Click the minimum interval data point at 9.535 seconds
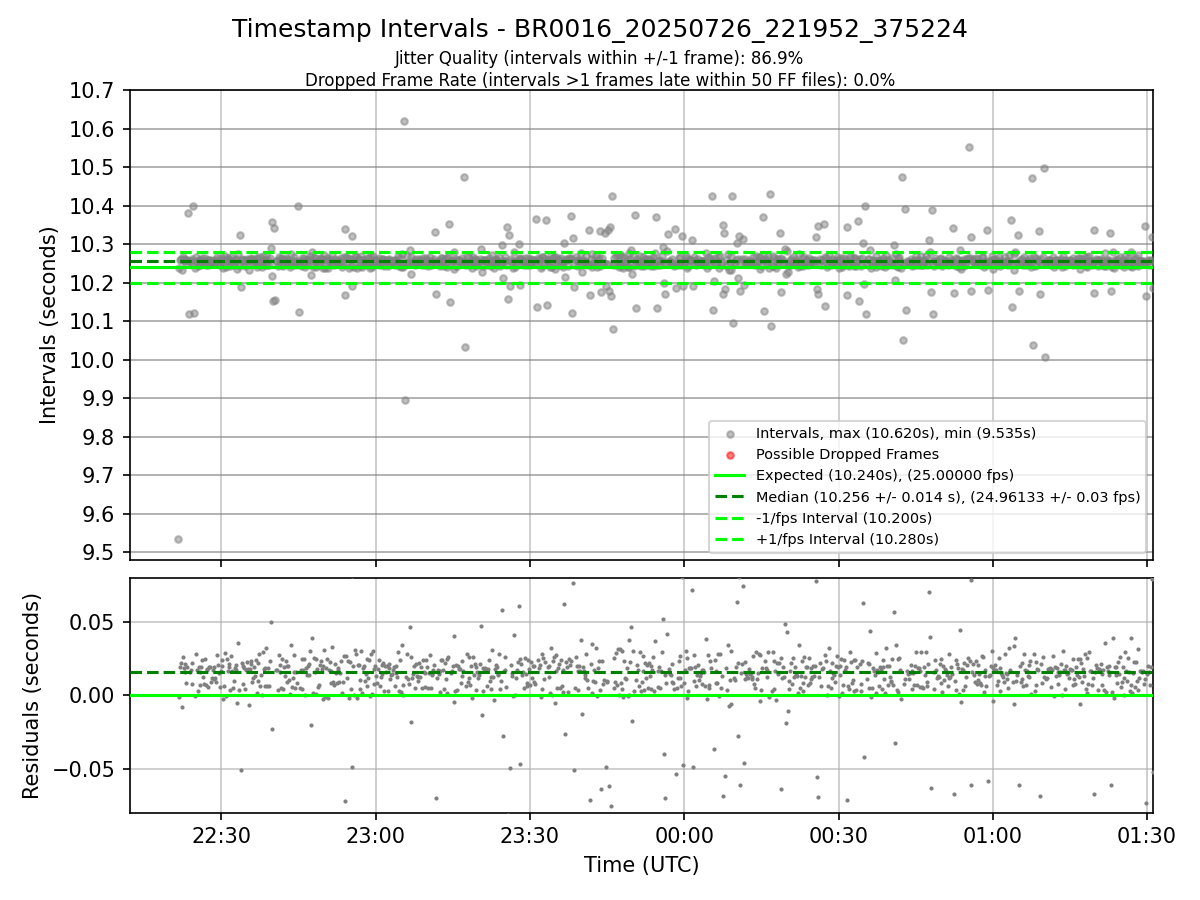This screenshot has height=900, width=1200. [x=178, y=539]
